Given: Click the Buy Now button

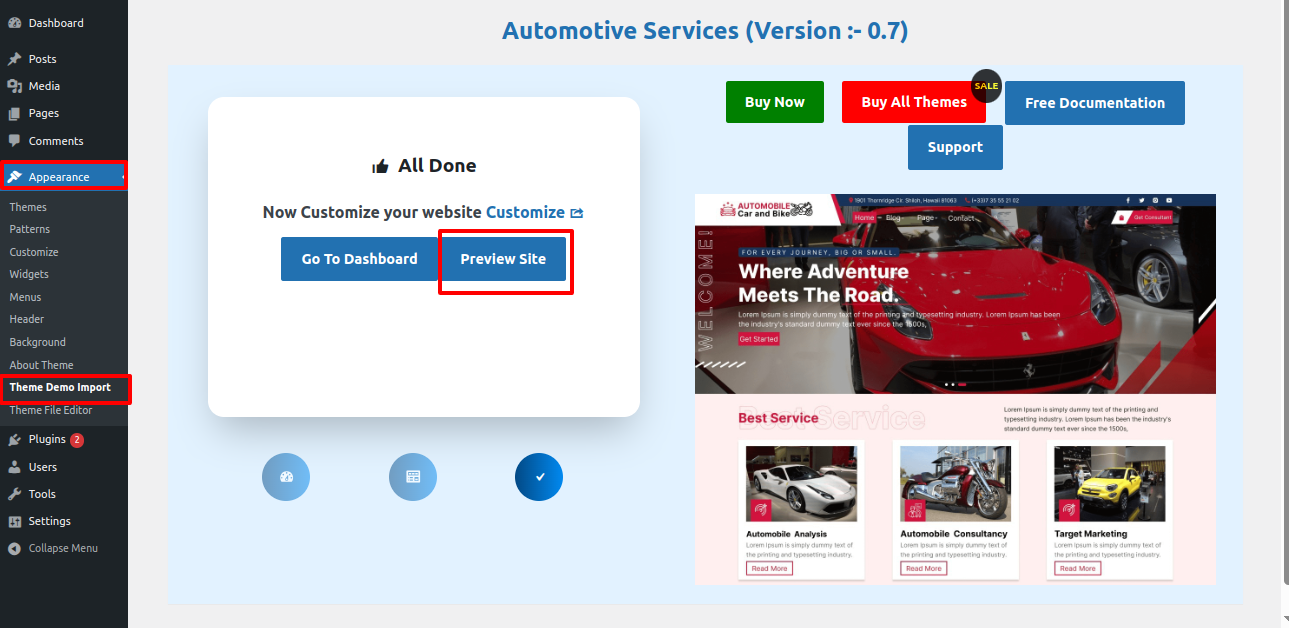Looking at the screenshot, I should (x=775, y=102).
